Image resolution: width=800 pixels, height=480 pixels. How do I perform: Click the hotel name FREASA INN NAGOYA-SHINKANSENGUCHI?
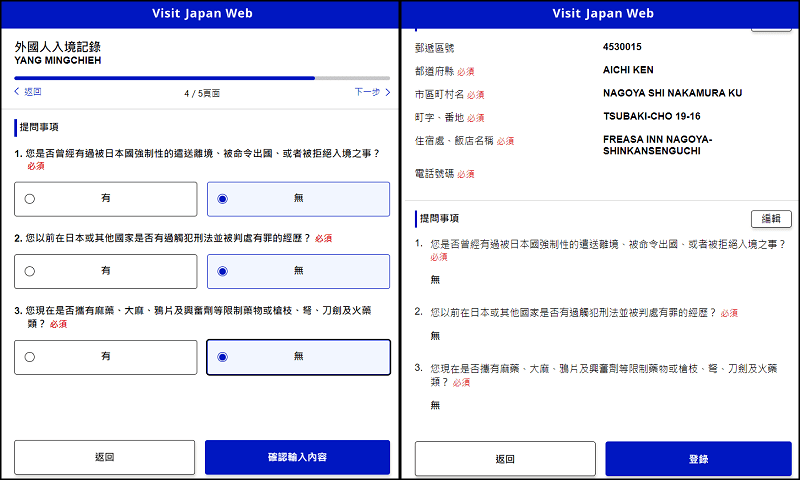[x=657, y=145]
